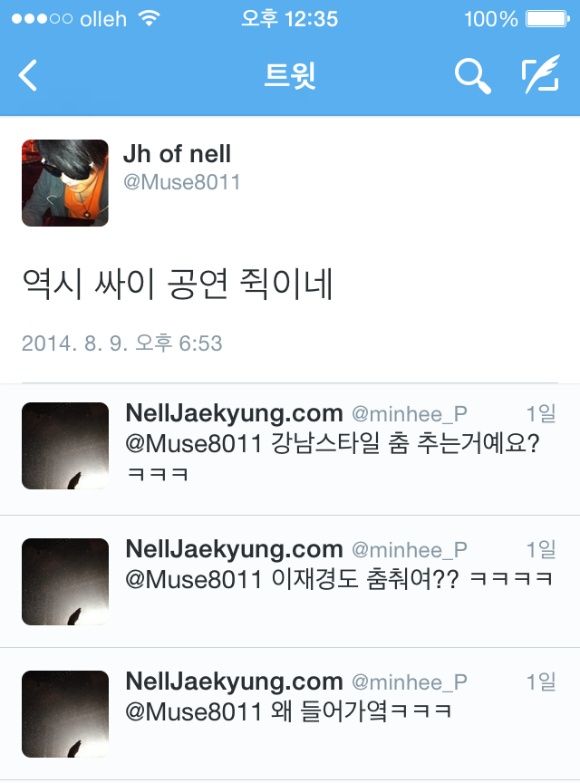Viewport: 580px width, 783px height.
Task: Open the Jh of nell display name
Action: coord(177,153)
